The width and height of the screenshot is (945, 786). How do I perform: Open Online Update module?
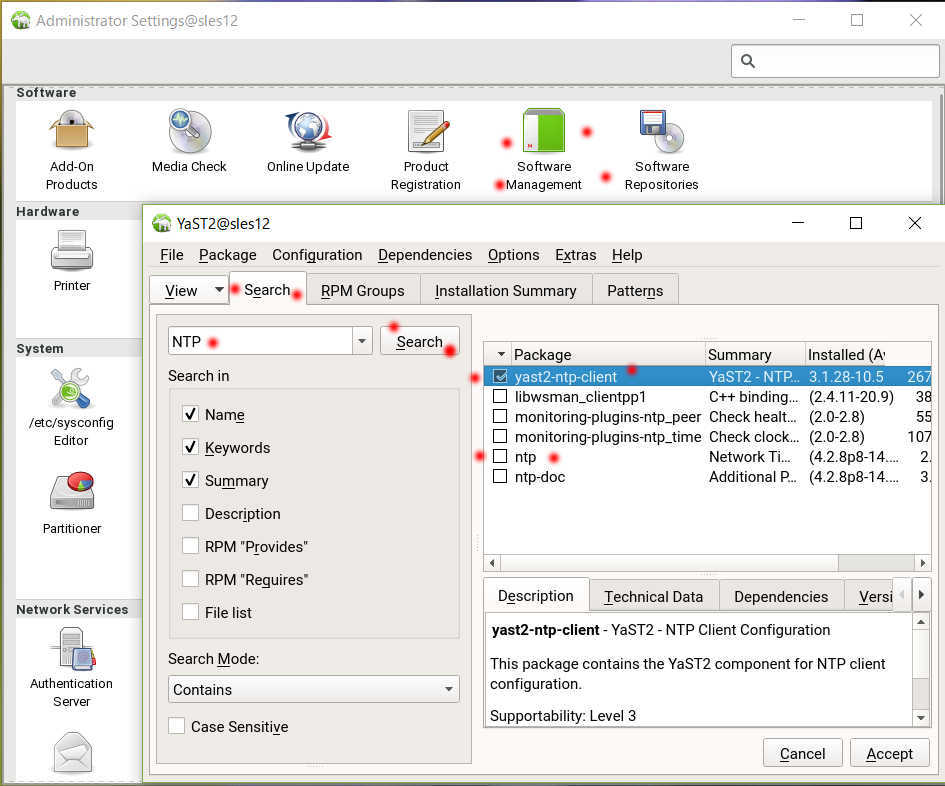308,142
